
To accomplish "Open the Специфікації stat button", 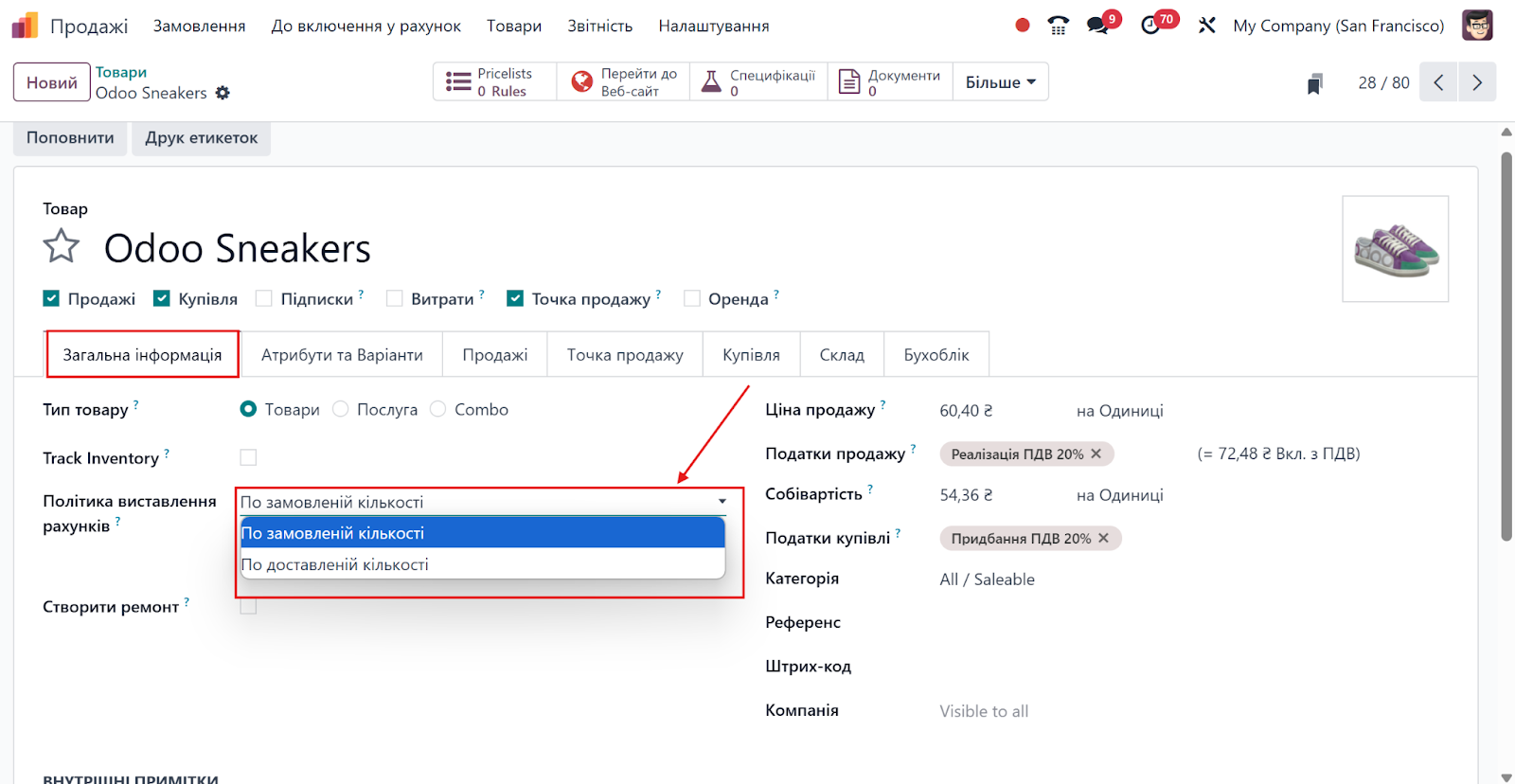I will 759,82.
